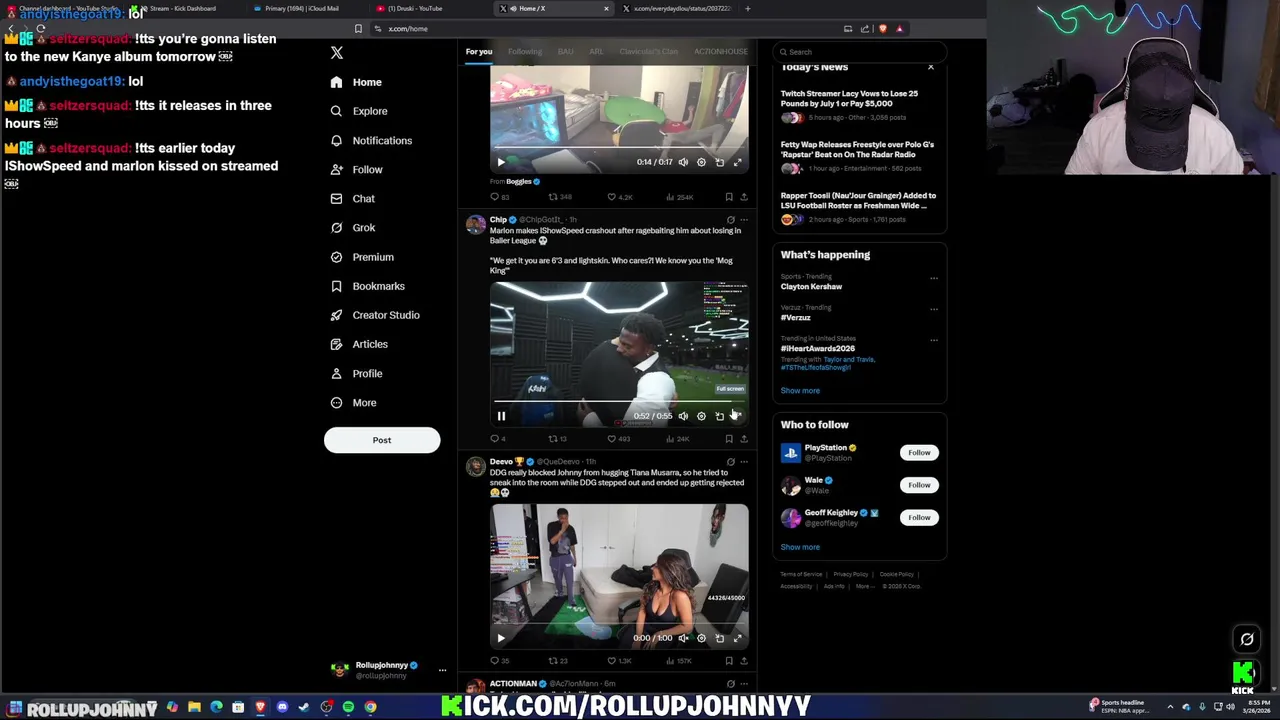The height and width of the screenshot is (720, 1280).
Task: Open the Follow item in the sidebar menu
Action: (356, 170)
